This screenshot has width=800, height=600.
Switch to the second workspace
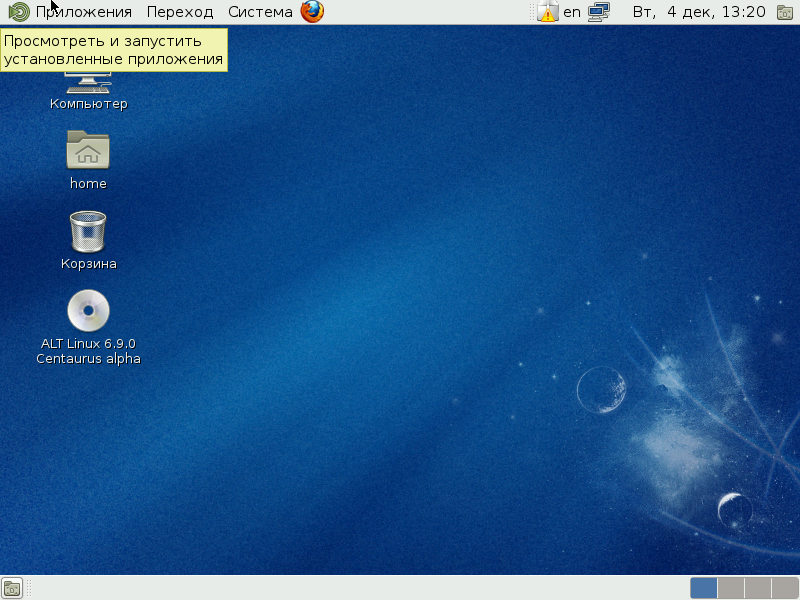click(x=731, y=588)
